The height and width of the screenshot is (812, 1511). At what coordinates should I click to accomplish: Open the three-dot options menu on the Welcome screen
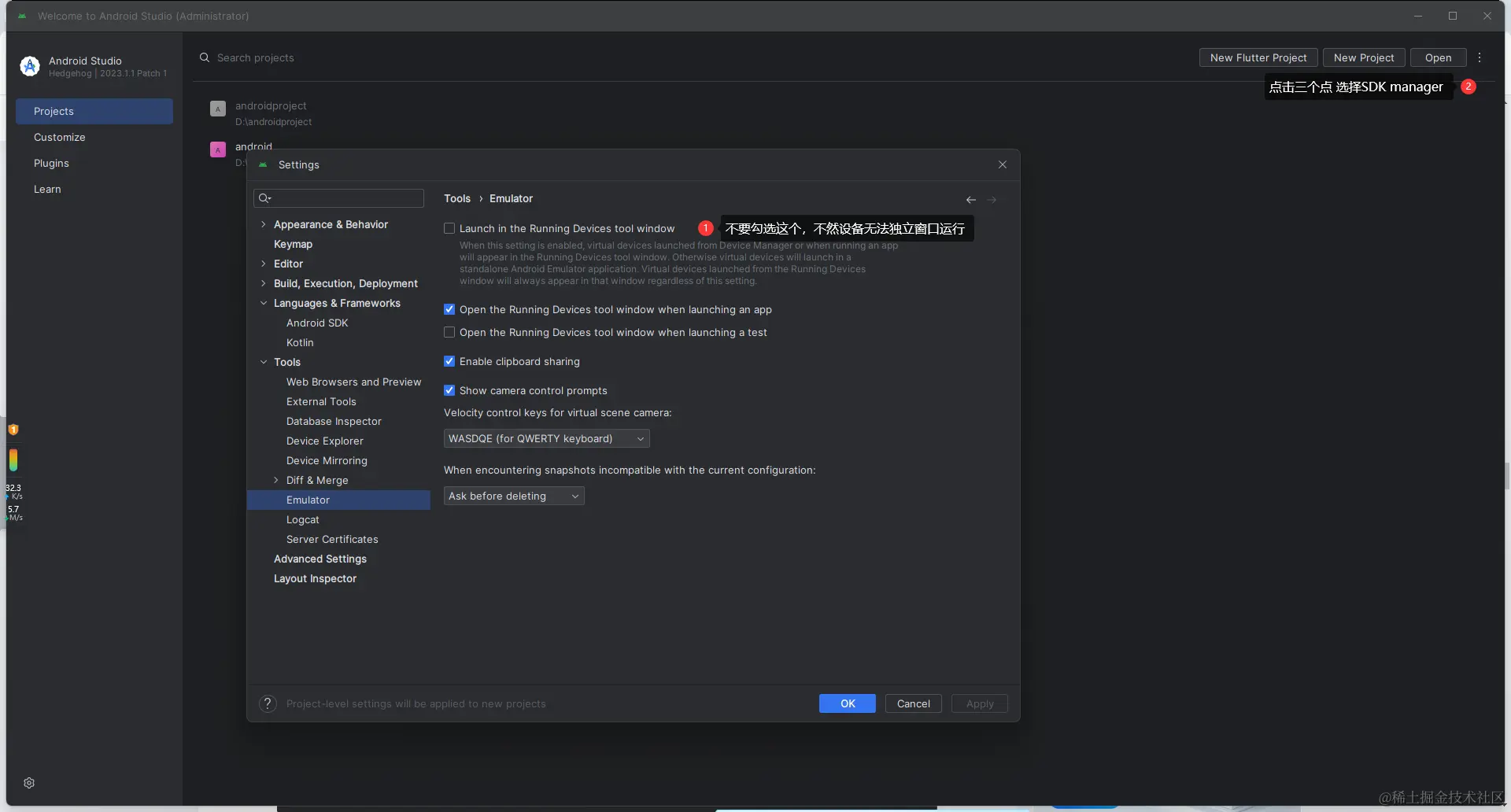[1480, 57]
